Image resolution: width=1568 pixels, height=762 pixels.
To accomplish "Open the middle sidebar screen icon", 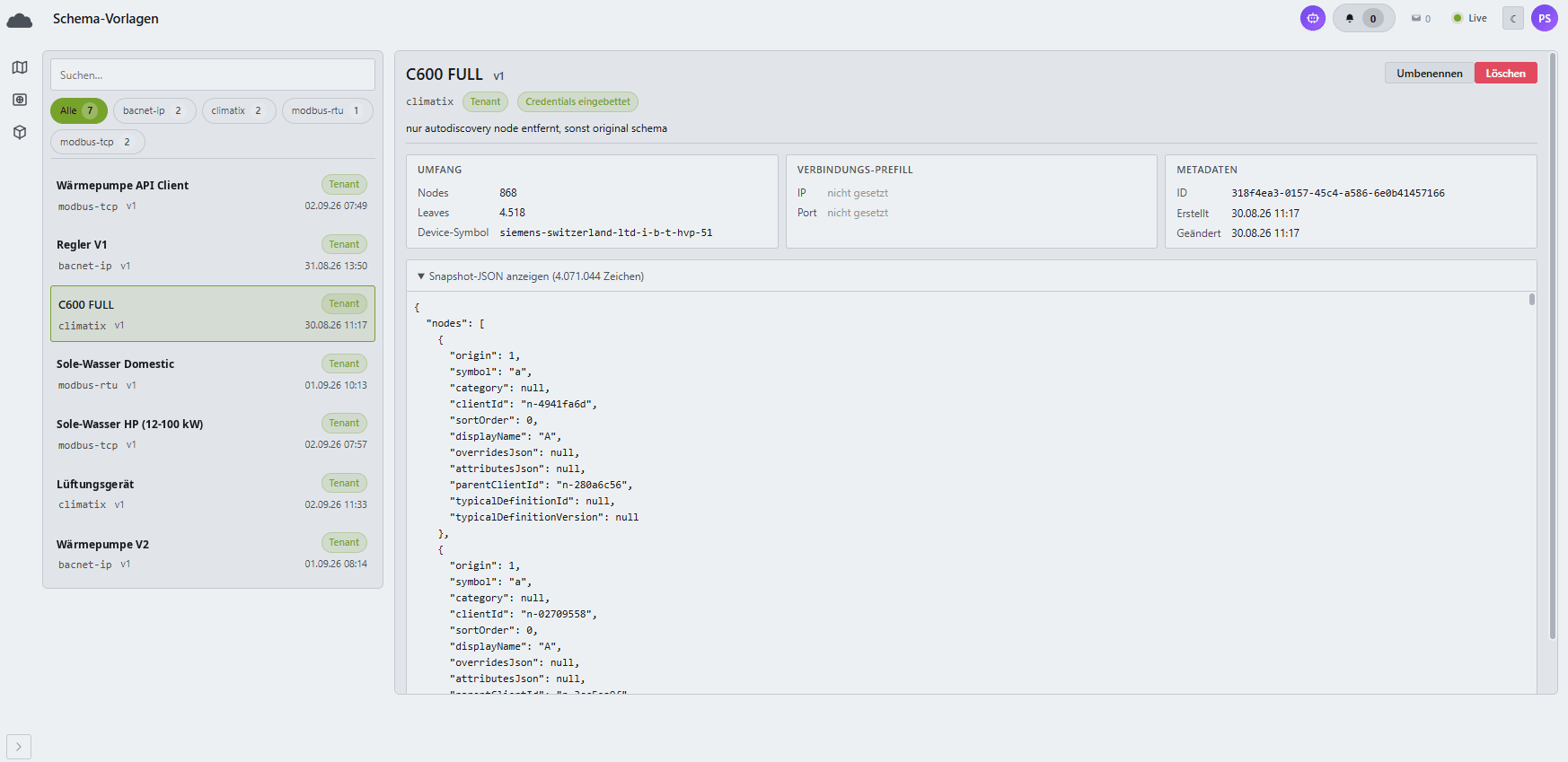I will pos(20,100).
